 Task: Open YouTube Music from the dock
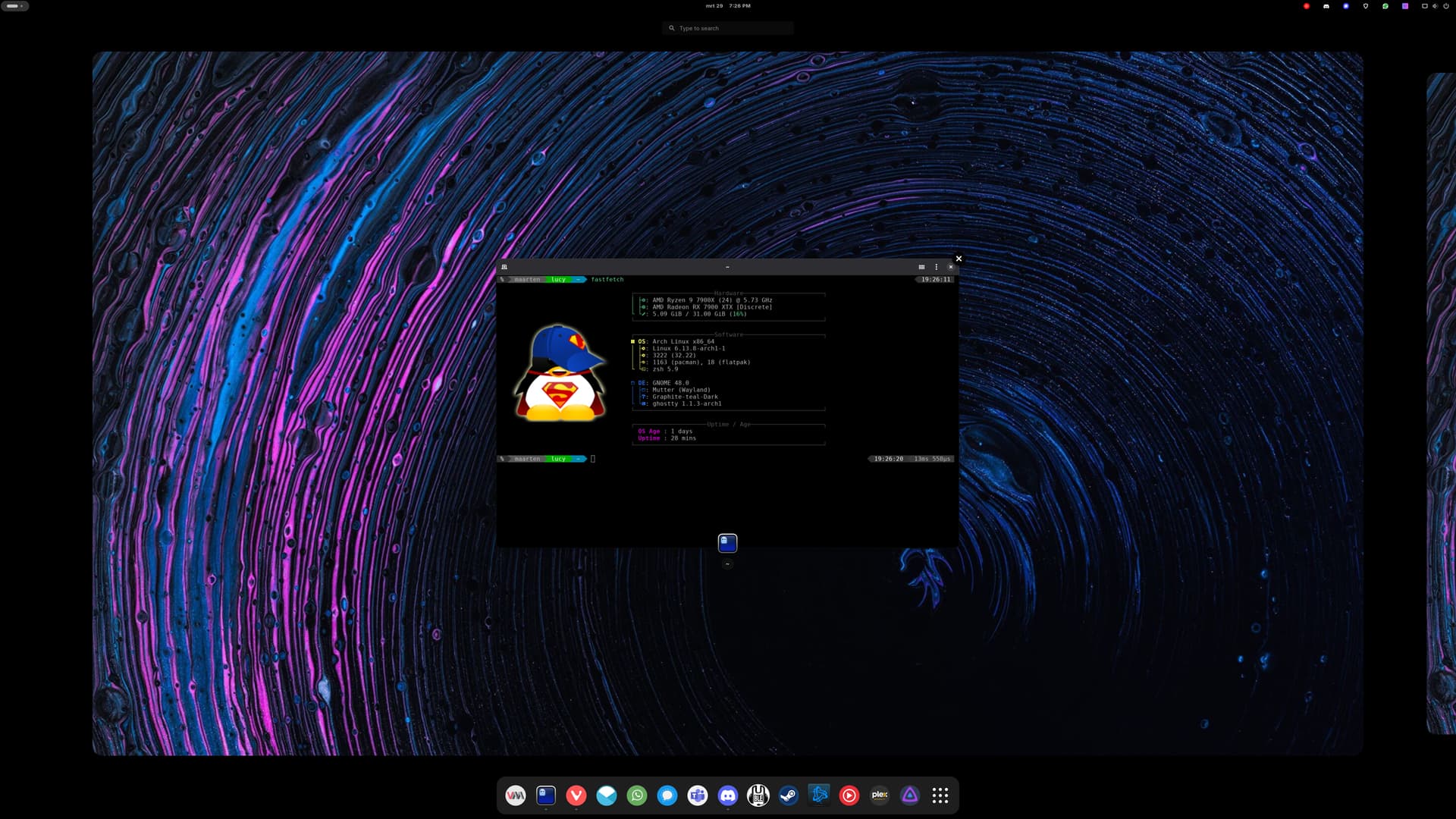849,795
